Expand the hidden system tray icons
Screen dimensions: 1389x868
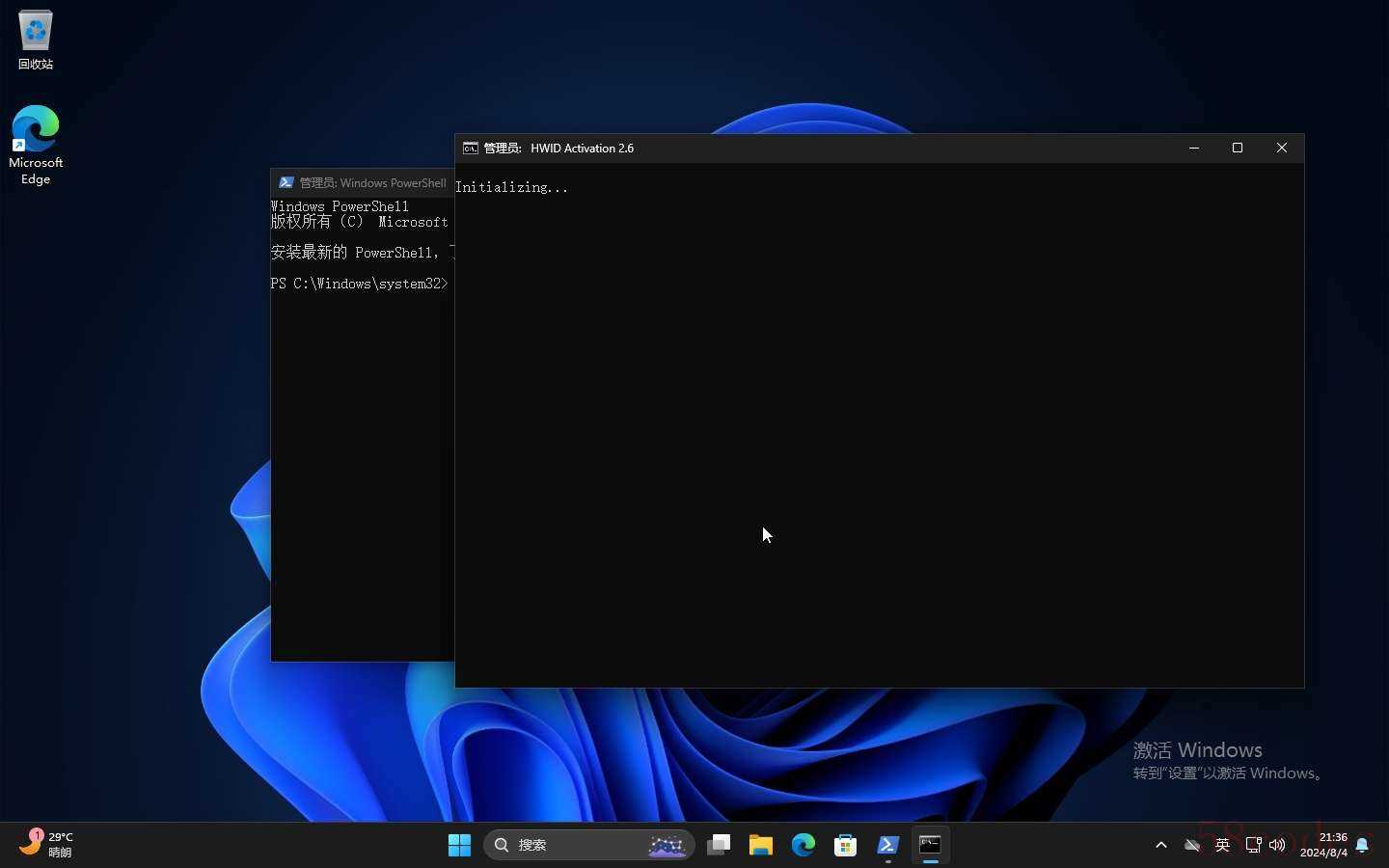click(x=1161, y=845)
